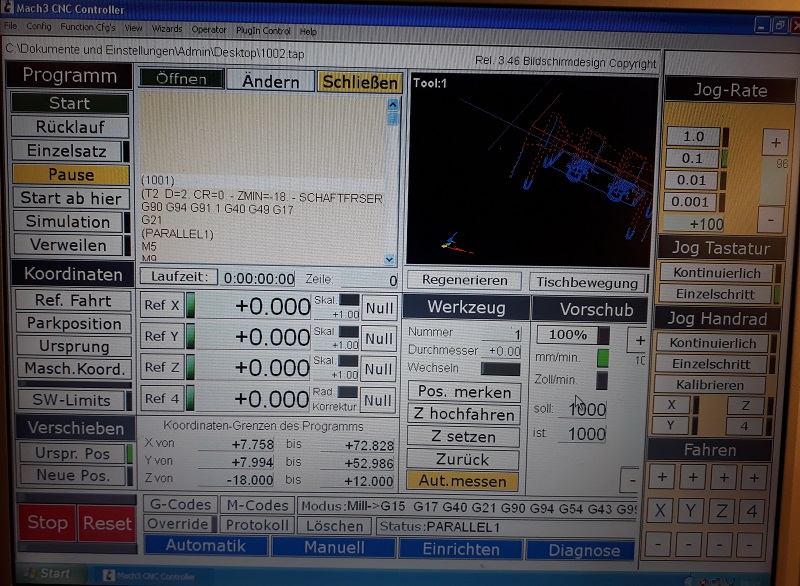
Task: Click the yellow Pause button
Action: pos(71,174)
